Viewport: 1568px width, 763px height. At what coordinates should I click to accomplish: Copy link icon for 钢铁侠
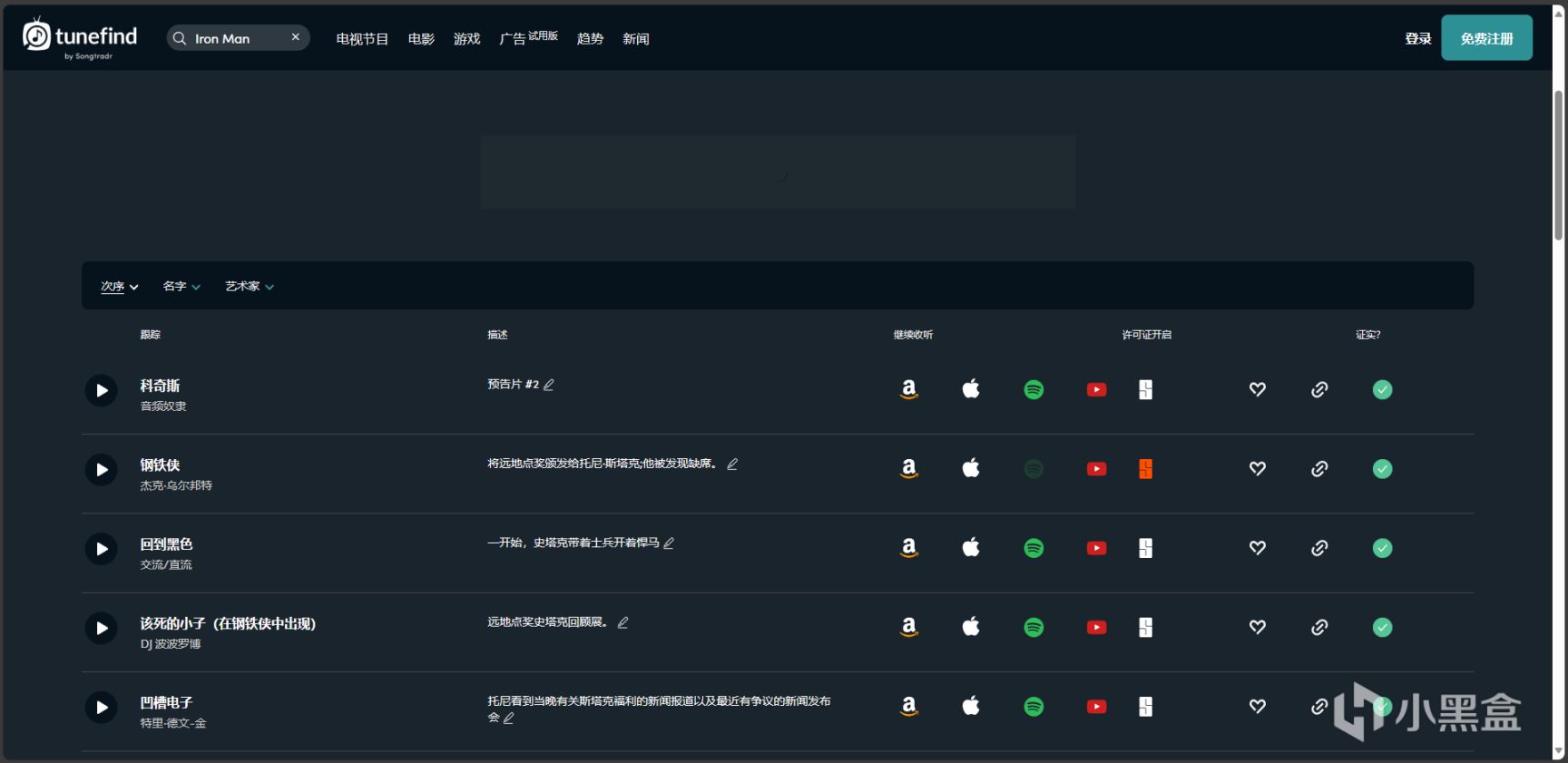pyautogui.click(x=1319, y=468)
